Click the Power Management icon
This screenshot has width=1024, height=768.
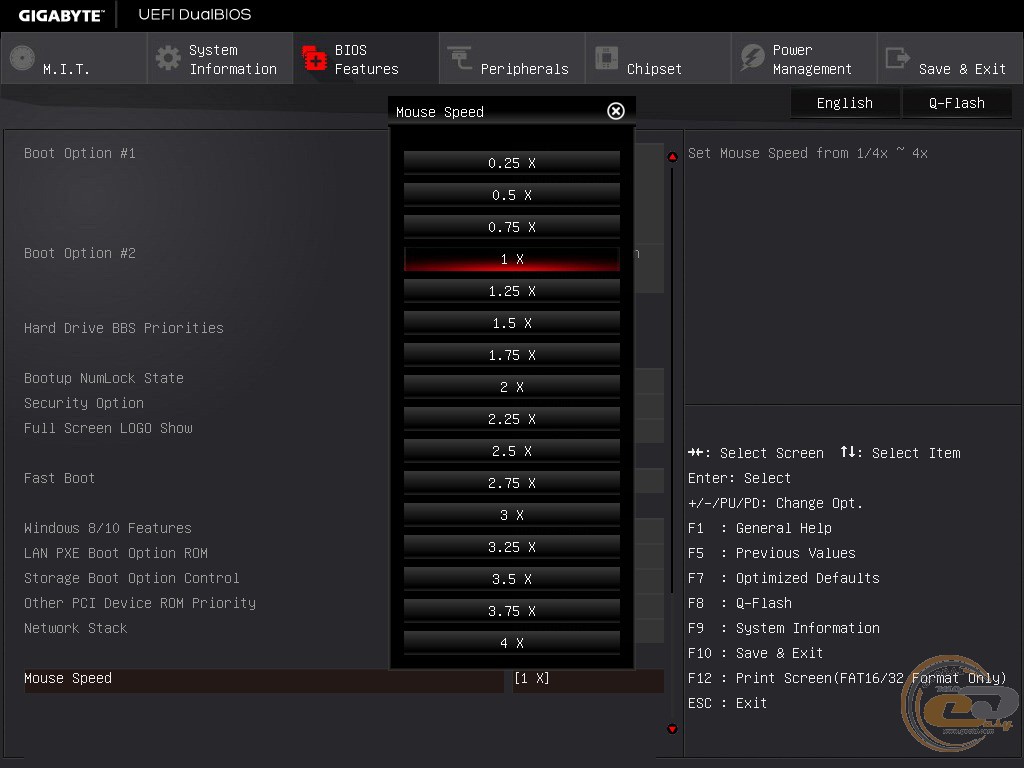752,59
